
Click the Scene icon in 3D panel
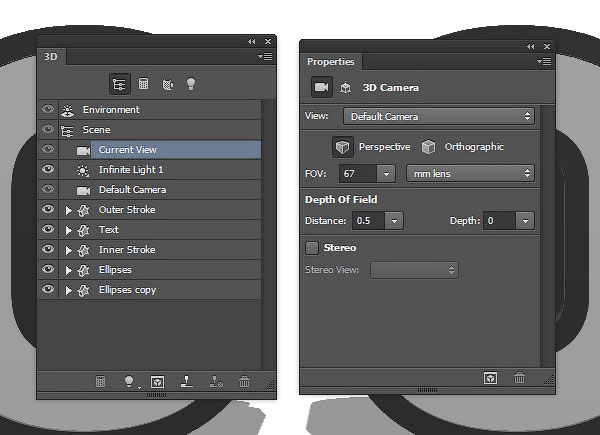click(x=67, y=131)
